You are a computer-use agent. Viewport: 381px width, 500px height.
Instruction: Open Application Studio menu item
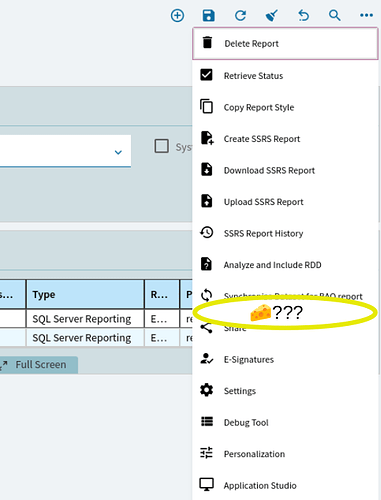point(285,485)
